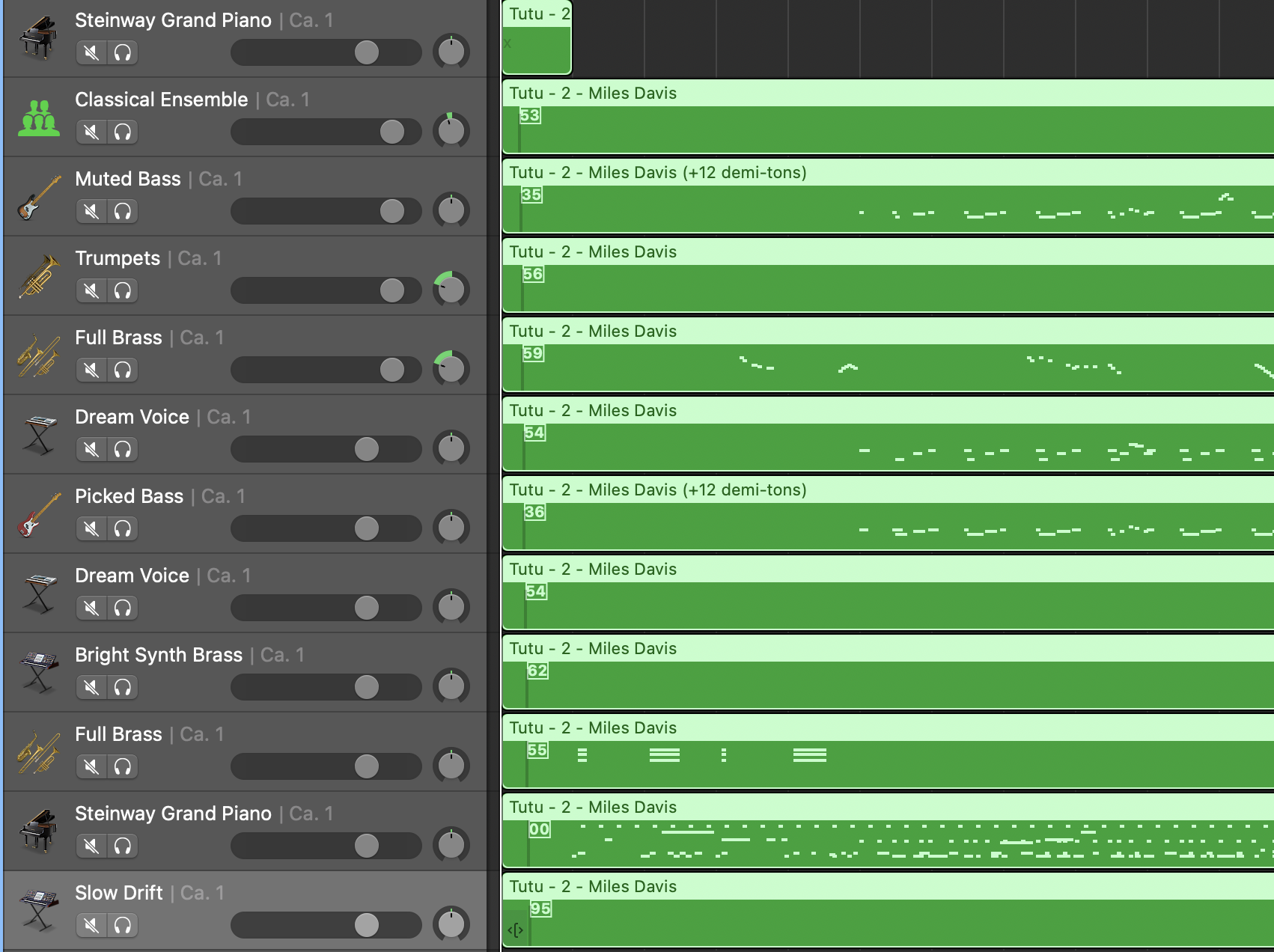The height and width of the screenshot is (952, 1274).
Task: Click the second Full Brass track icon
Action: pos(37,751)
